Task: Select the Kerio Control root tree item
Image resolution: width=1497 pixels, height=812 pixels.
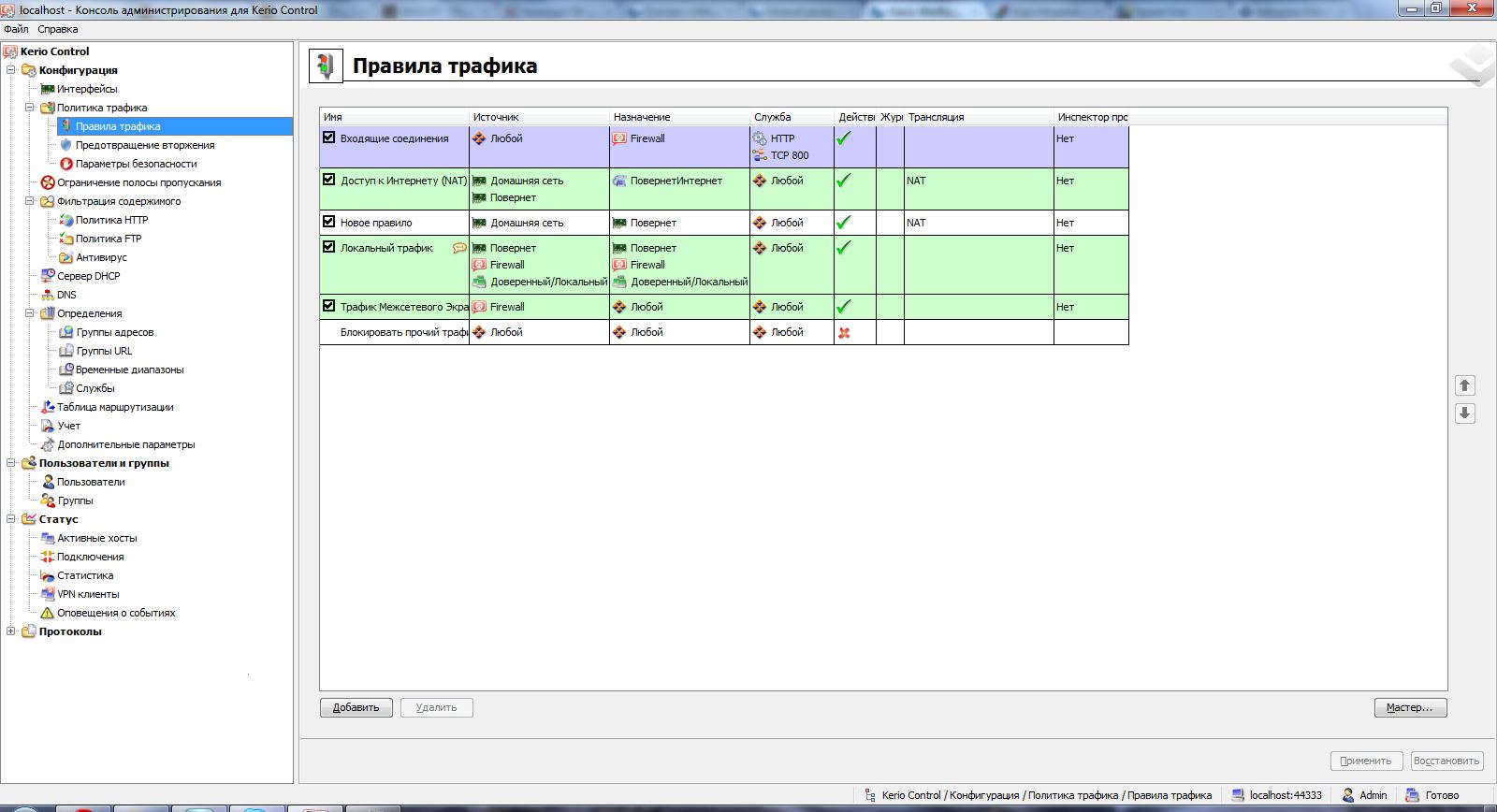Action: [x=54, y=51]
